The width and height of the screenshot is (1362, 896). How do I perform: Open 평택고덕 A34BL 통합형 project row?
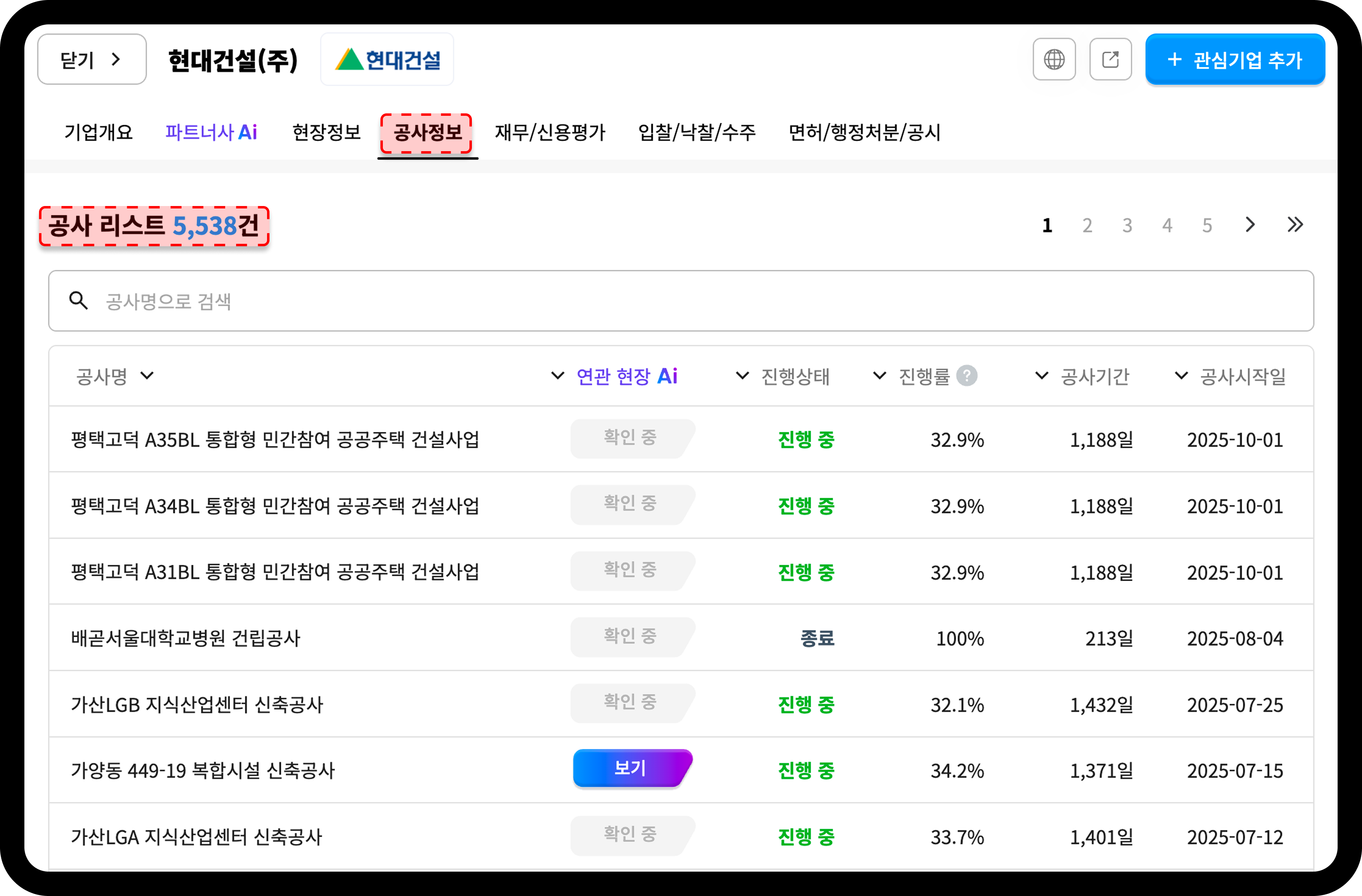point(681,505)
